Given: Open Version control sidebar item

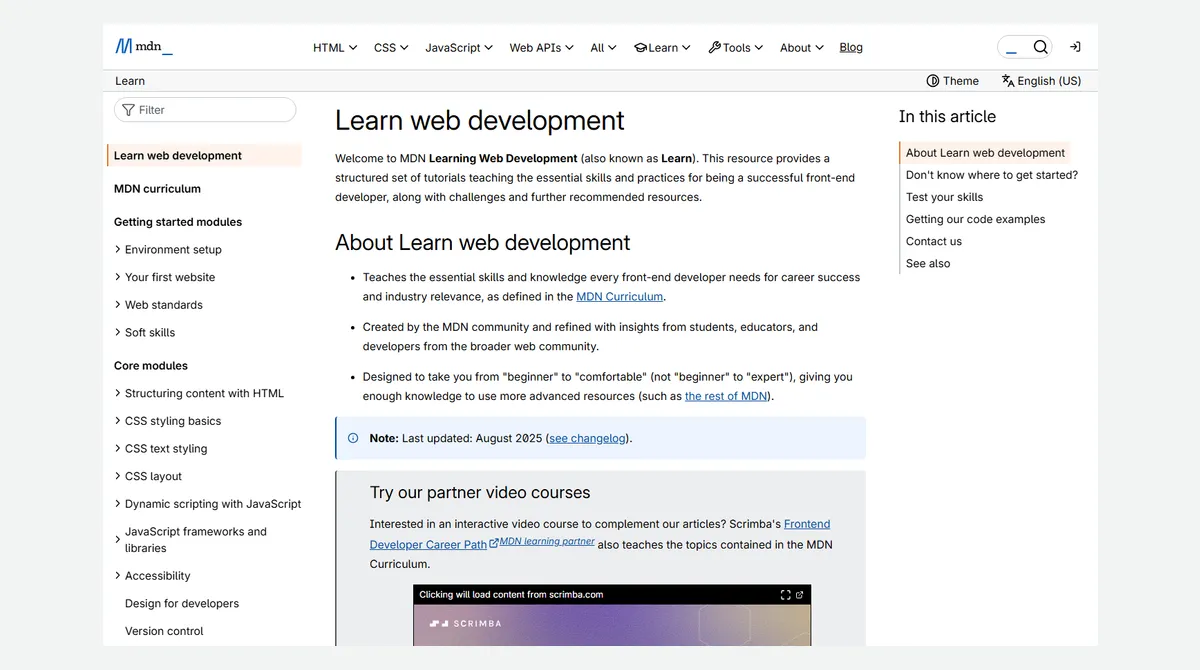Looking at the screenshot, I should coord(164,631).
